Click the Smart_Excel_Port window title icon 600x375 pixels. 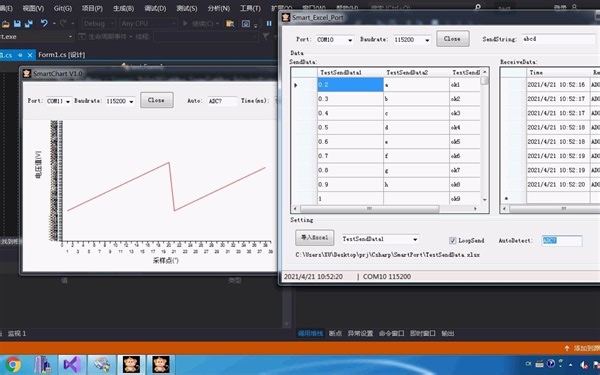coord(286,17)
